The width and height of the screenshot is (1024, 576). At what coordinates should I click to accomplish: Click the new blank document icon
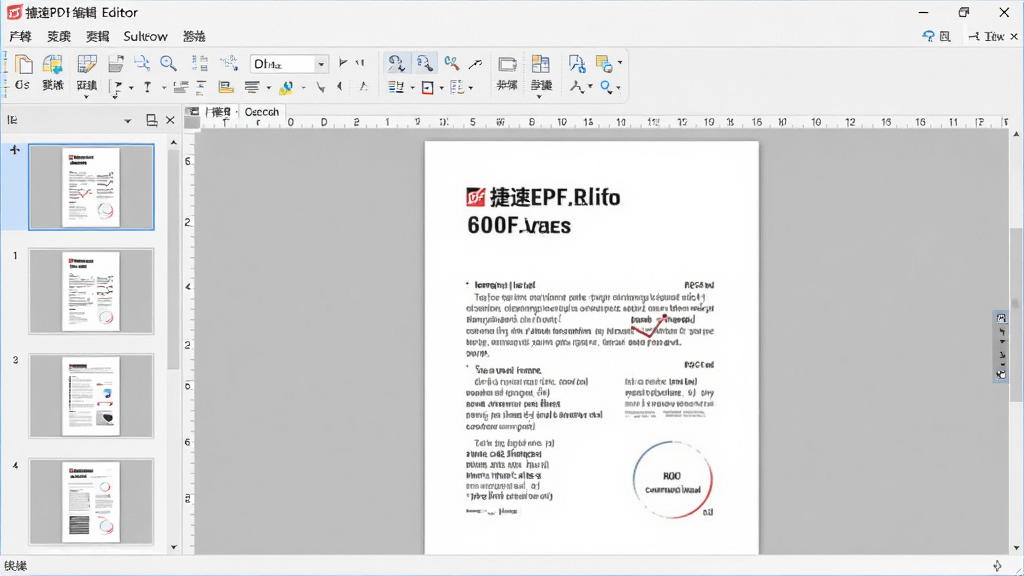24,64
